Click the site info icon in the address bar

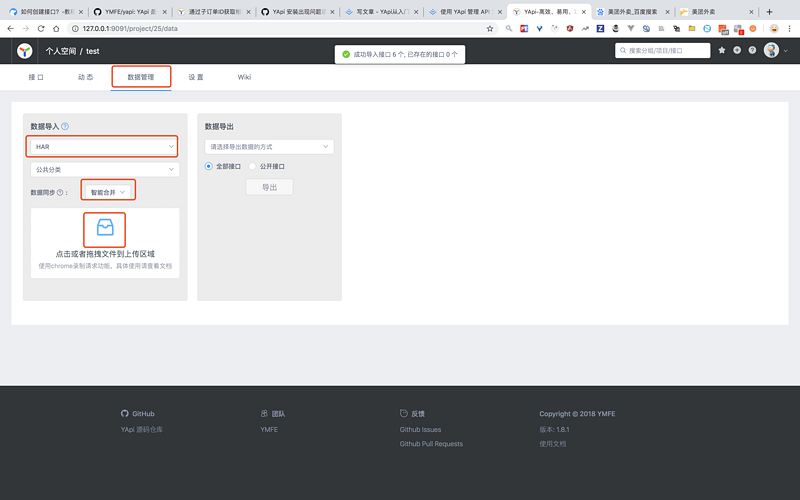point(75,29)
